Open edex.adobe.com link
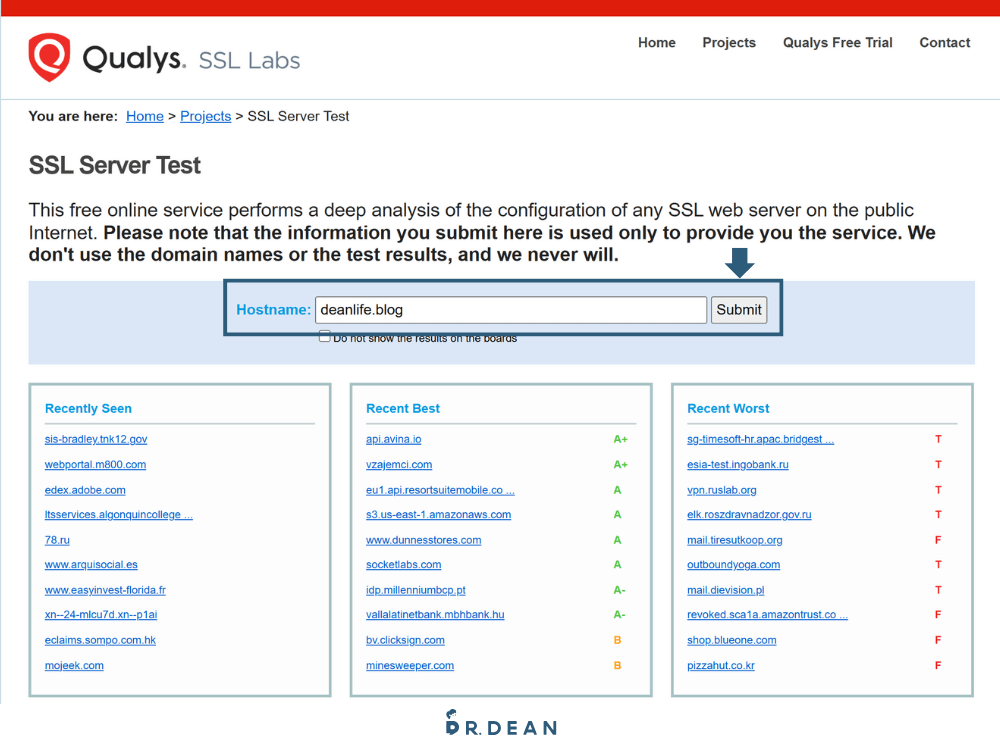This screenshot has width=1000, height=750. point(85,490)
